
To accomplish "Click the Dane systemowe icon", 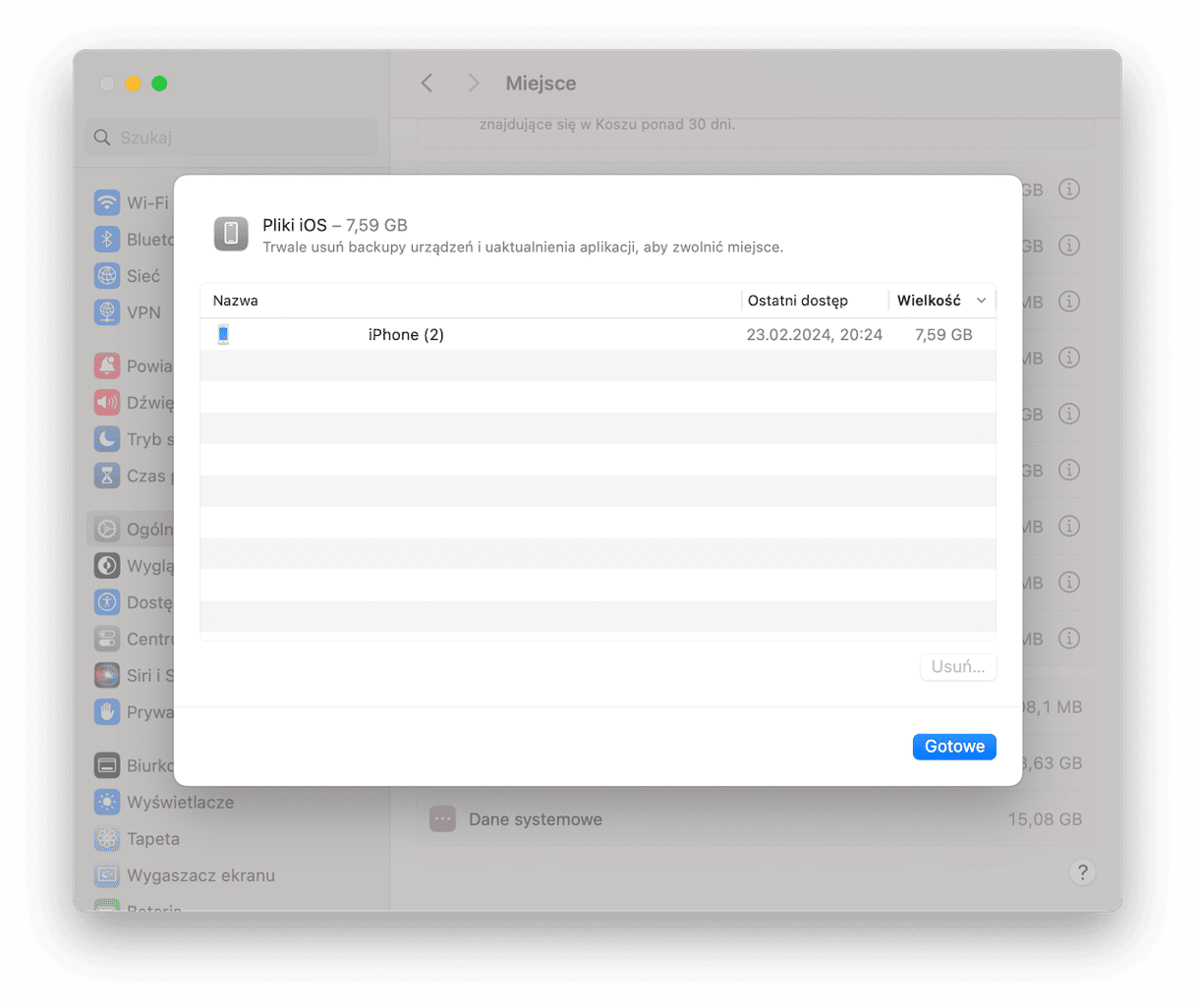I will 443,819.
